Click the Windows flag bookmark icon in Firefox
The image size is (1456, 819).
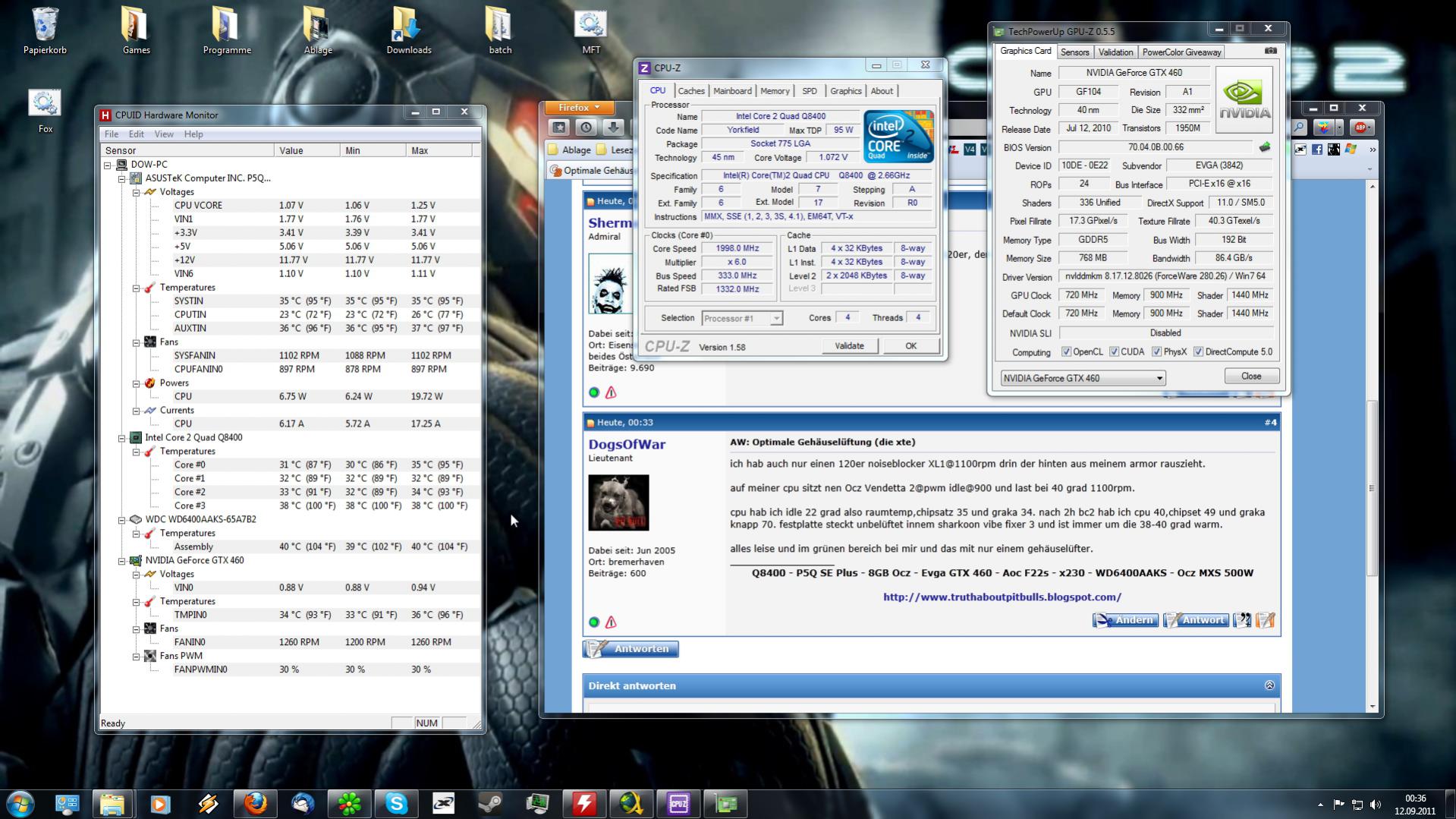(1351, 150)
